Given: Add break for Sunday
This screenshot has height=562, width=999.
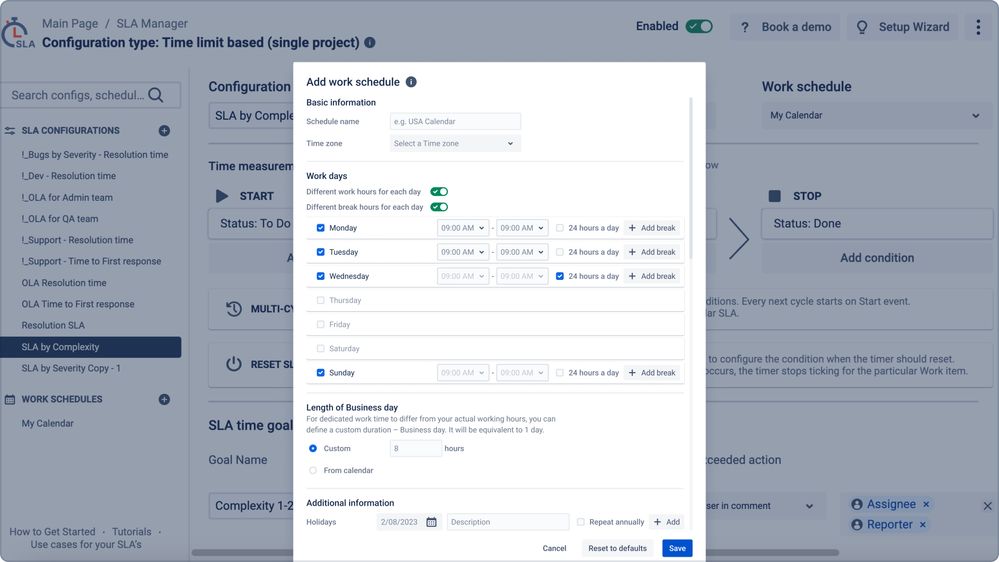Looking at the screenshot, I should [x=652, y=373].
